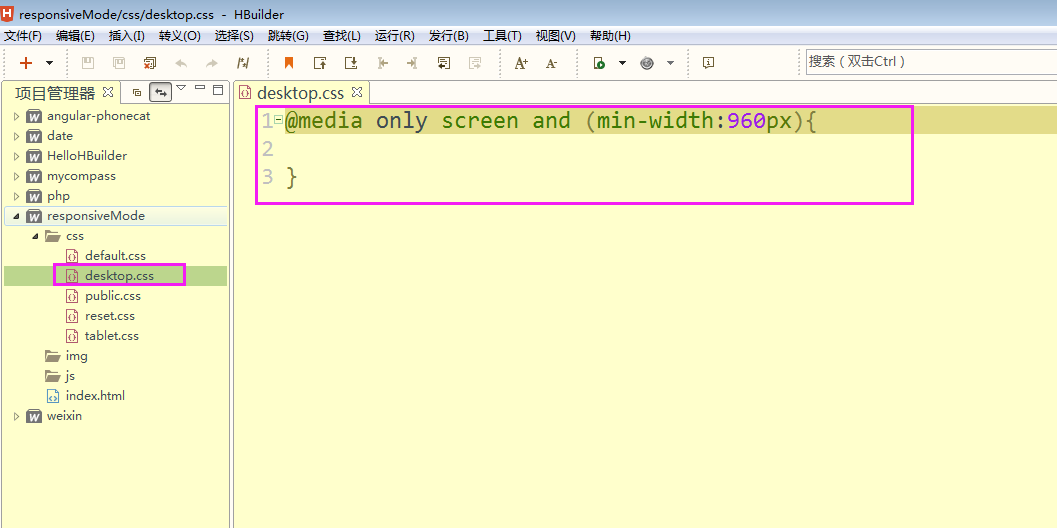Click the info bubble icon in toolbar
Screen dimensions: 1057x528
(708, 63)
